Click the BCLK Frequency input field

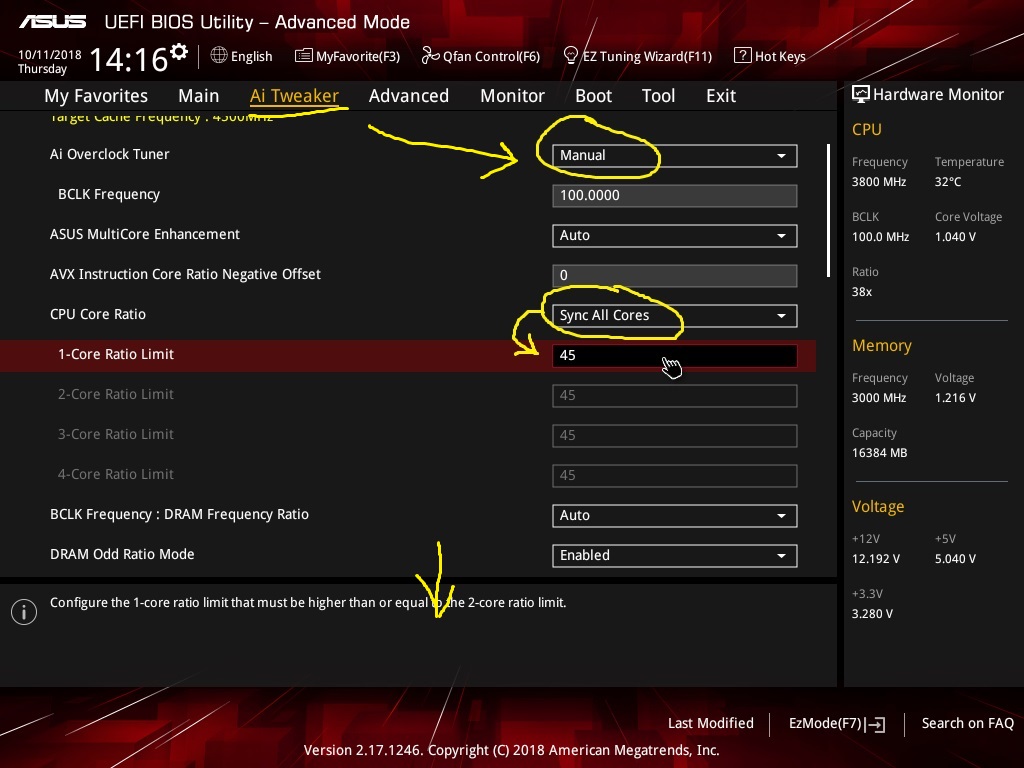(x=675, y=195)
